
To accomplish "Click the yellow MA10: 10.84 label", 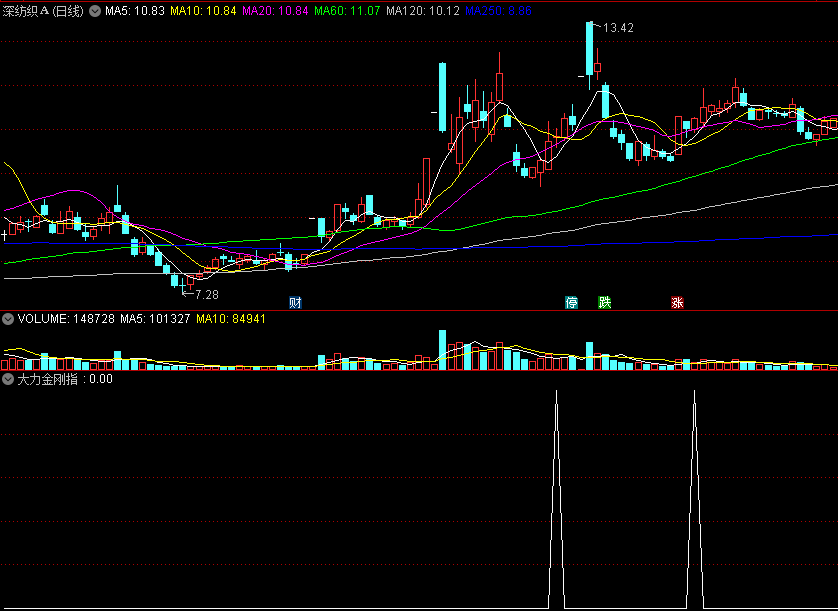I will pos(203,11).
